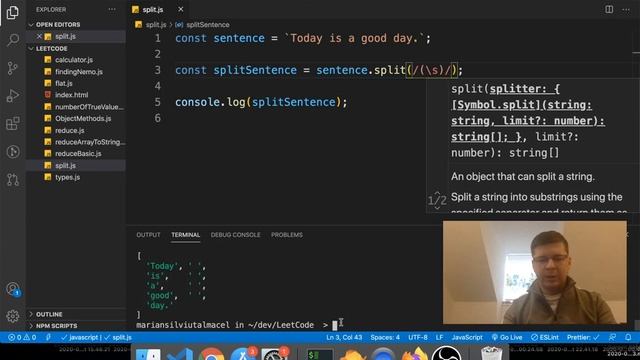
Task: Switch to the Output panel tab
Action: coord(148,235)
